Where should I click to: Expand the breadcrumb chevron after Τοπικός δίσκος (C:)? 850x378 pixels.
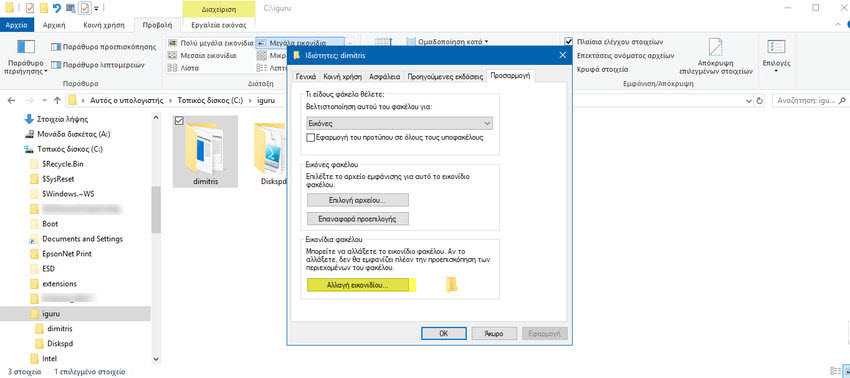tap(250, 101)
